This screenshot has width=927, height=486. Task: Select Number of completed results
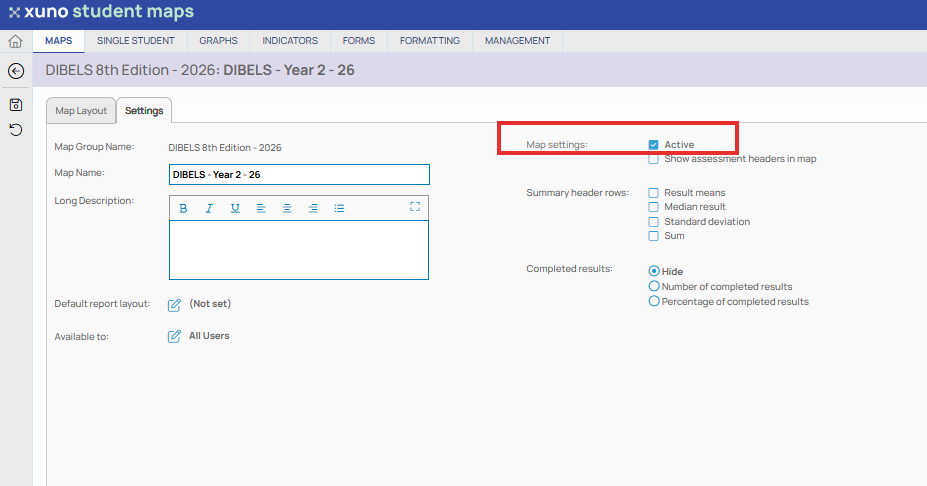654,286
